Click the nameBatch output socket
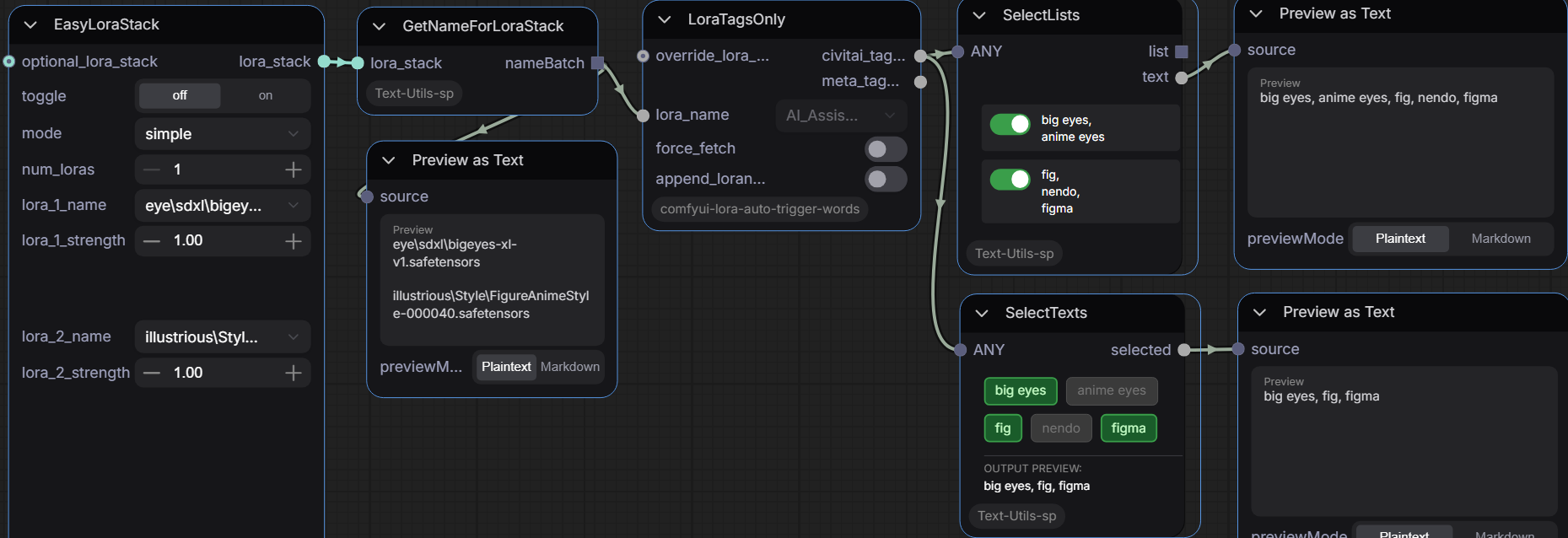The width and height of the screenshot is (1568, 538). (x=597, y=63)
